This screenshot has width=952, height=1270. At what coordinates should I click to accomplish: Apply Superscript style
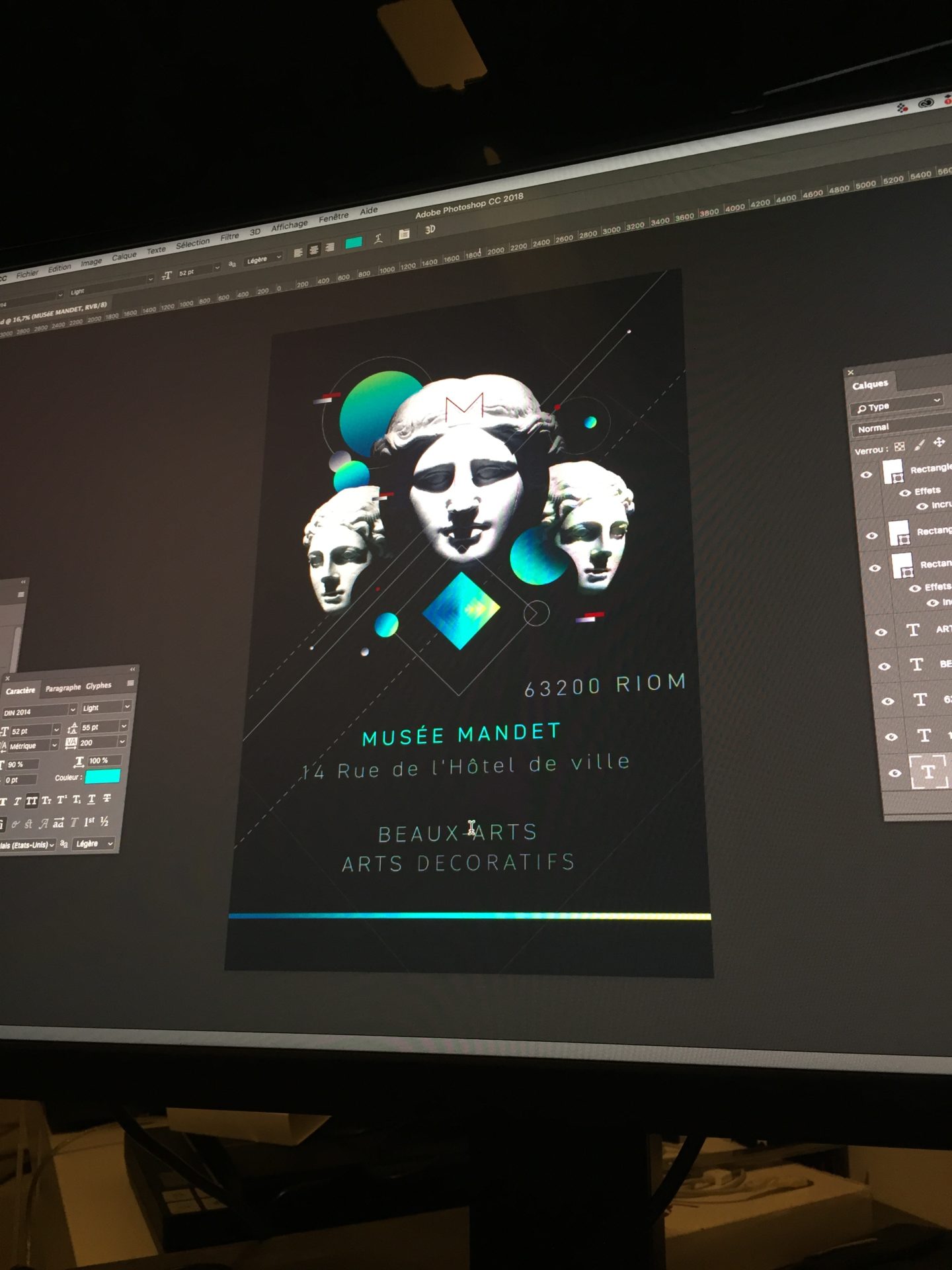tap(61, 800)
